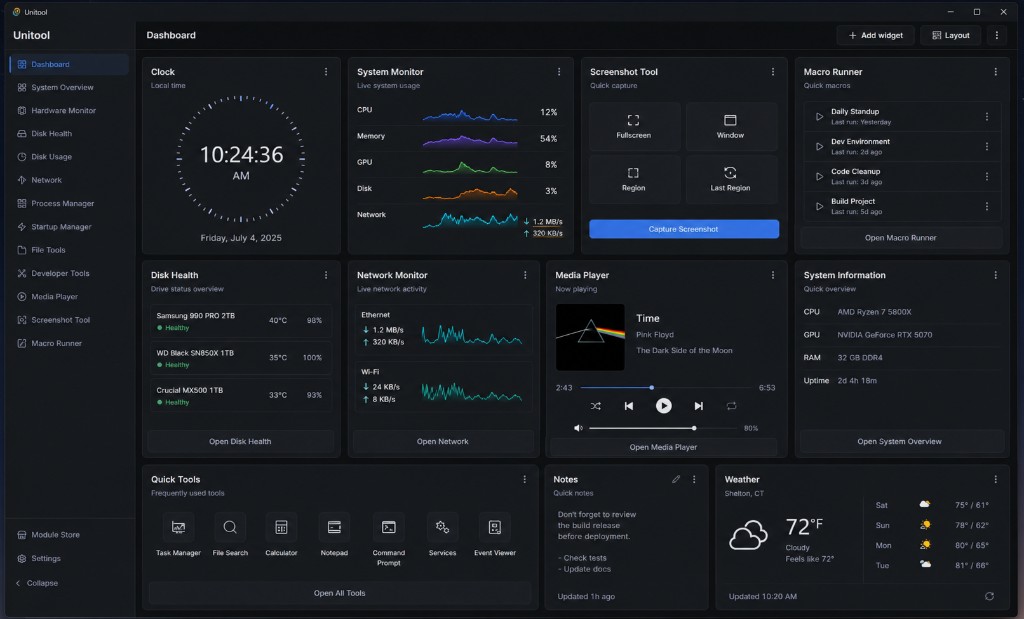
Task: Run the Dev Environment macro
Action: click(x=819, y=147)
